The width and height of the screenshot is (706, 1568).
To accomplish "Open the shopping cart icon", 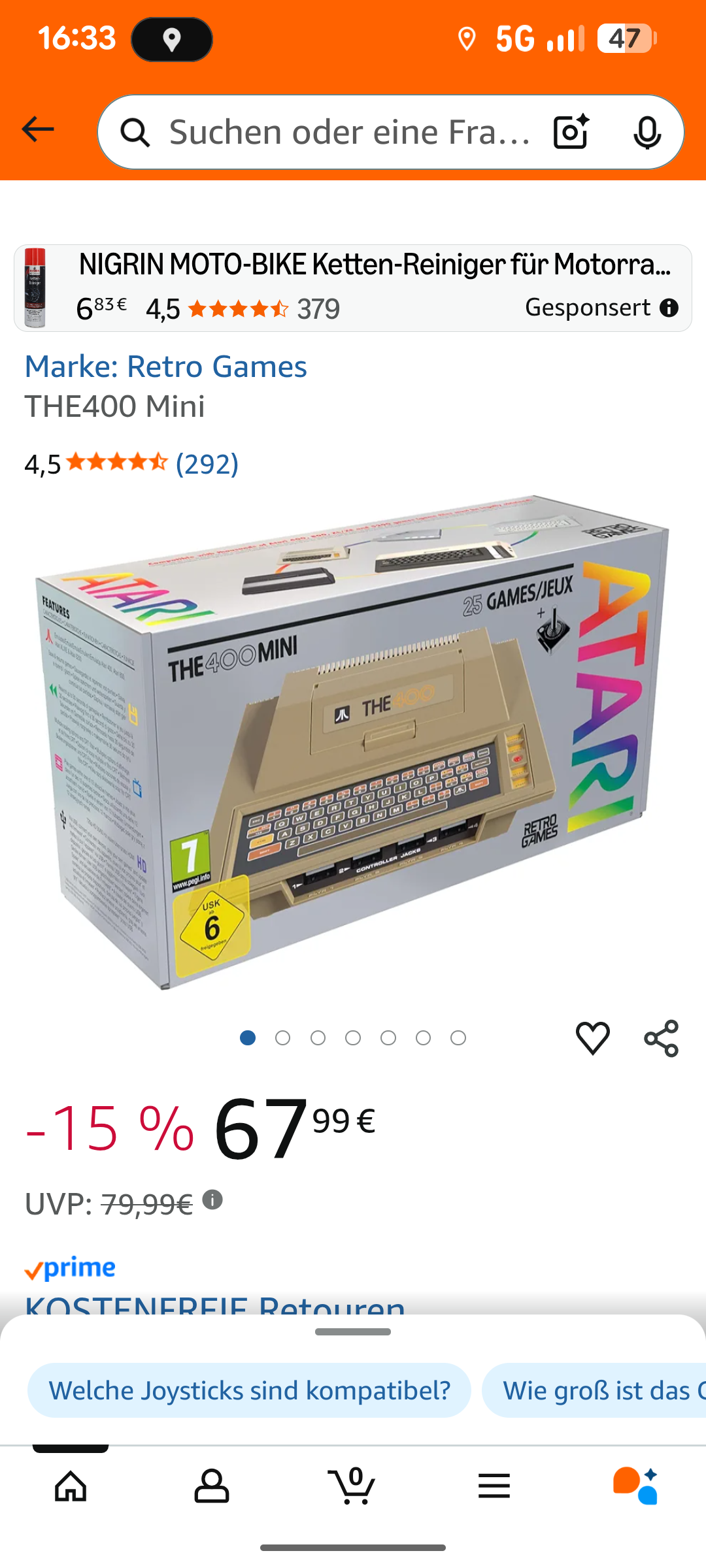I will pyautogui.click(x=353, y=1486).
